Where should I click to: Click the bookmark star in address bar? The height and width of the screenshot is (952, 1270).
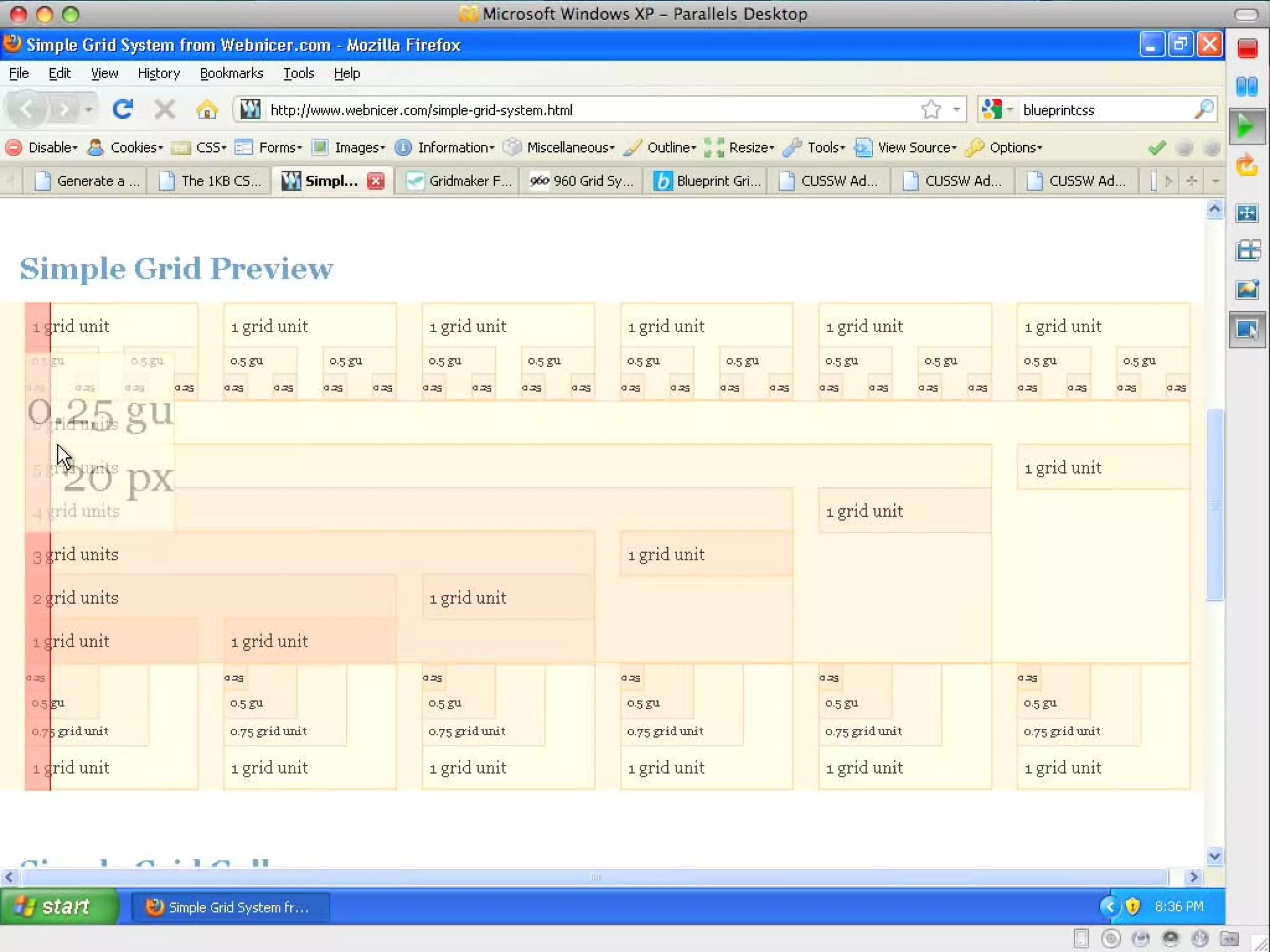tap(931, 110)
